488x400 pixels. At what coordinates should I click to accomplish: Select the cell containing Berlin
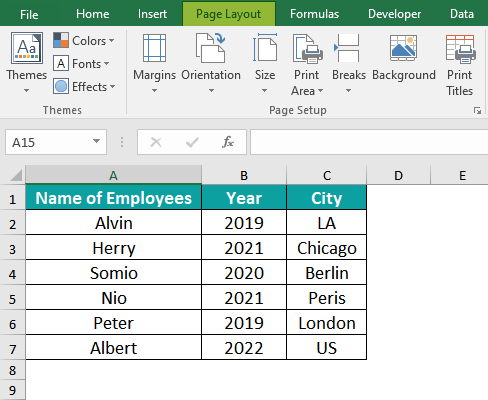coord(327,273)
